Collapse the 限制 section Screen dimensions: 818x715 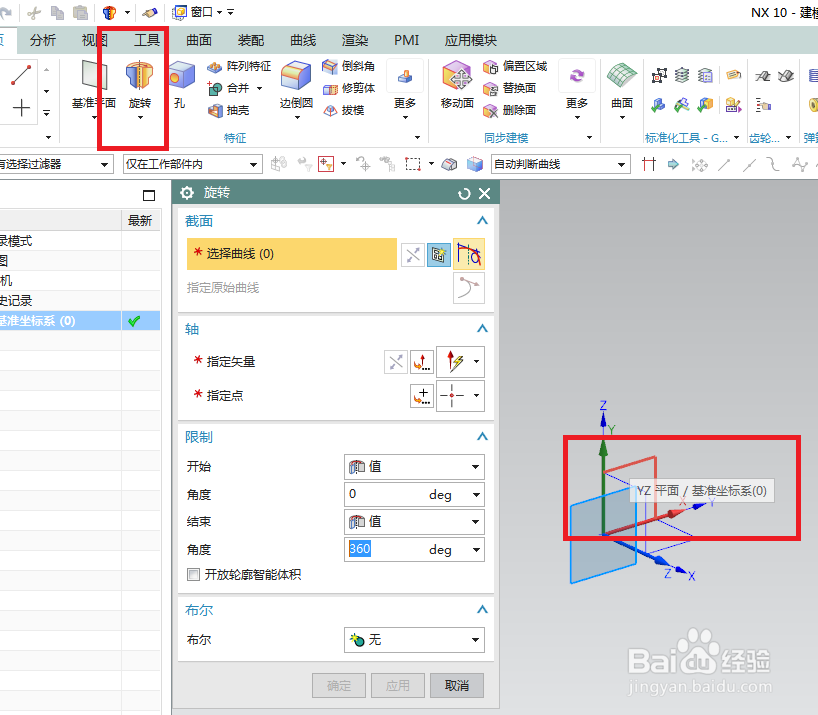481,436
